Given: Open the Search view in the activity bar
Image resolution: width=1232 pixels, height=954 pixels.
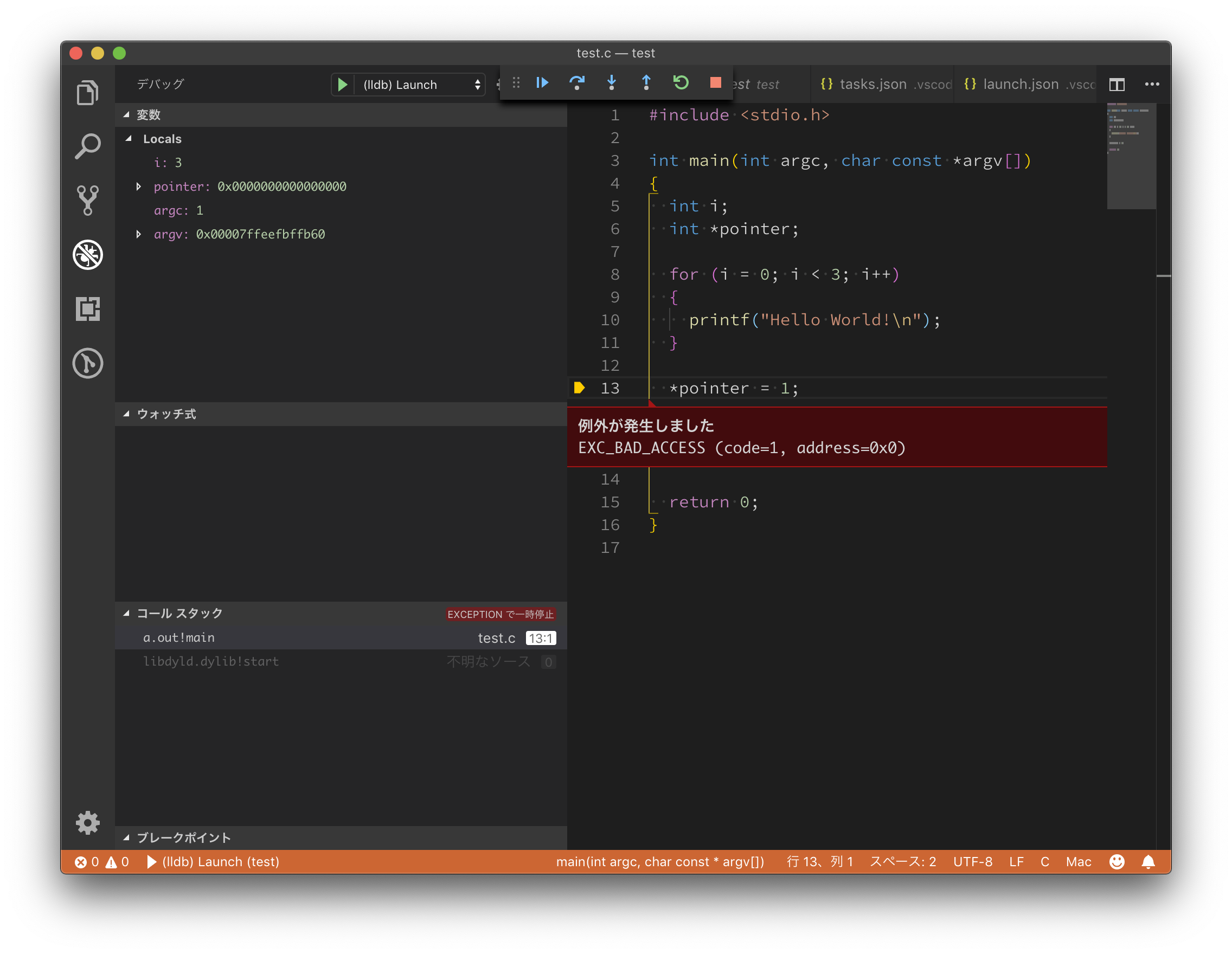Looking at the screenshot, I should 87,145.
